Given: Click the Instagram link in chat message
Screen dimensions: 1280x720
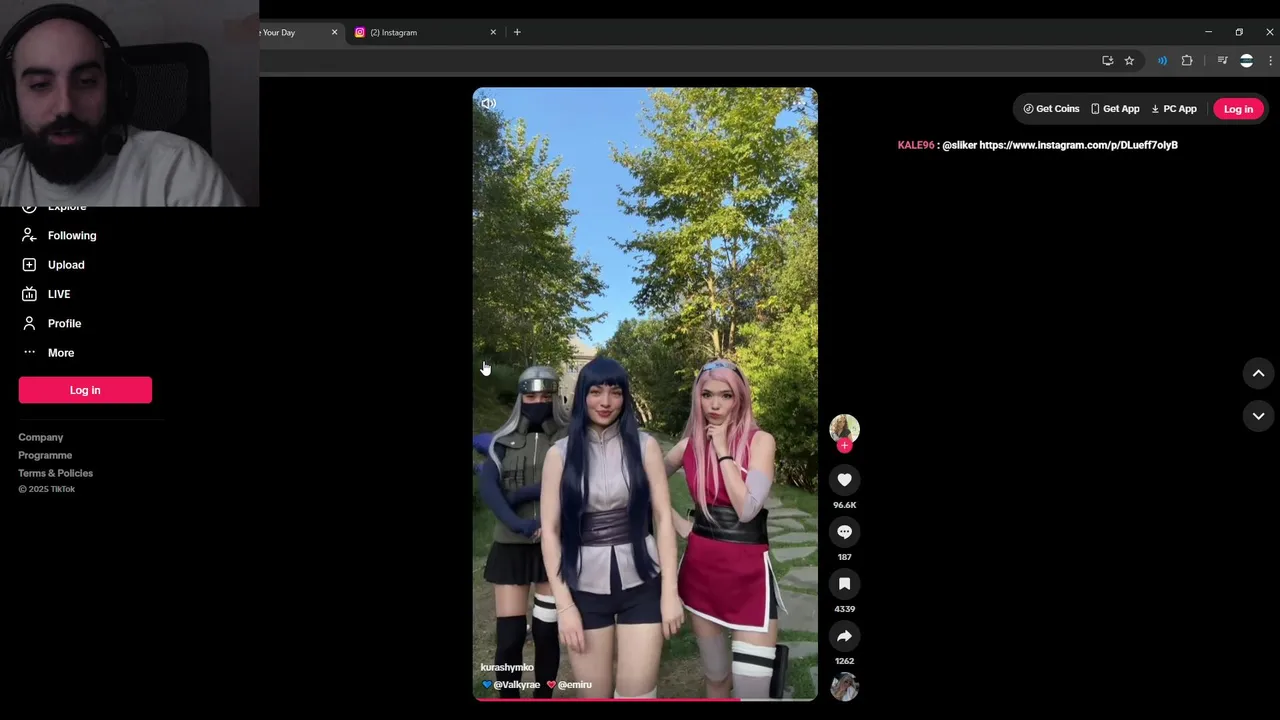Looking at the screenshot, I should [1078, 145].
